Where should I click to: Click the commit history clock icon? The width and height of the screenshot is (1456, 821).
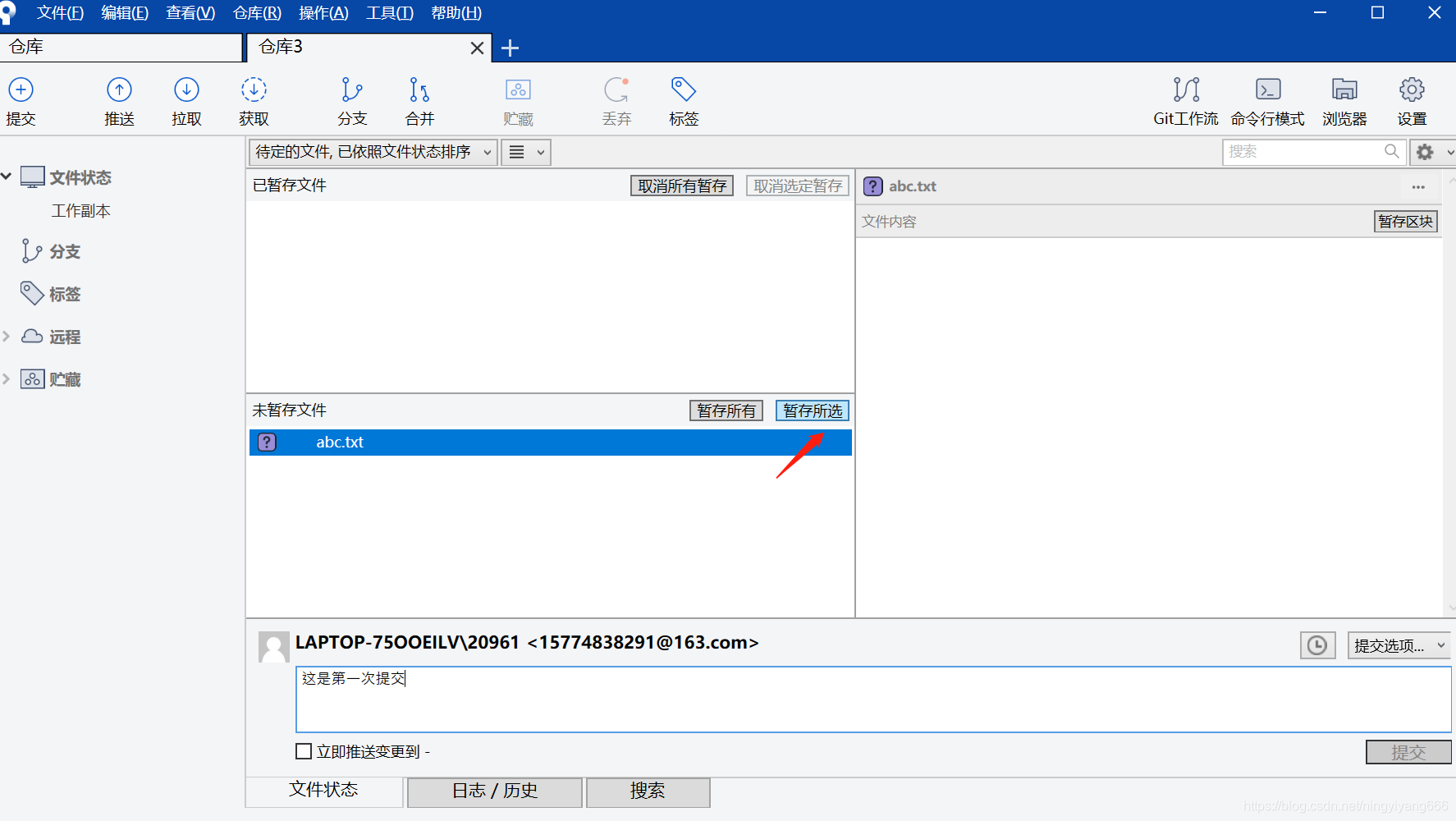1317,645
